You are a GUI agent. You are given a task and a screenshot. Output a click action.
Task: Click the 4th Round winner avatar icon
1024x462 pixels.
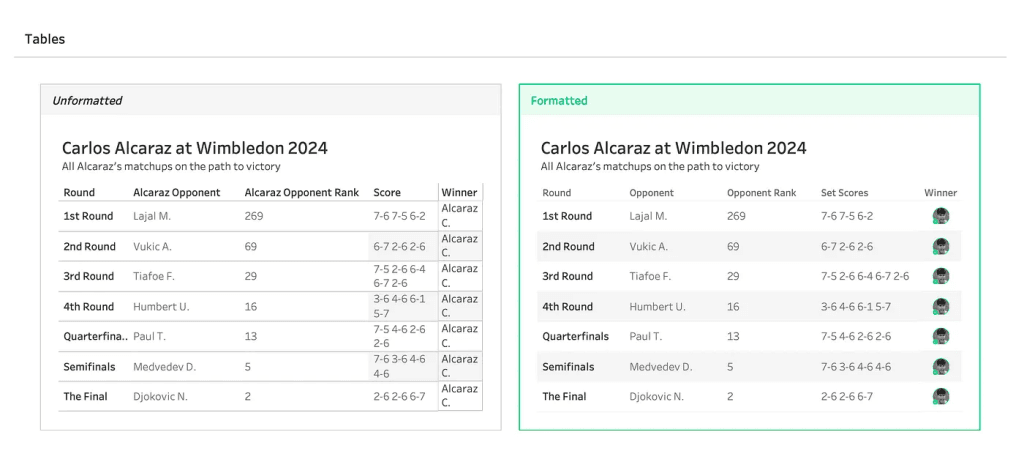coord(940,306)
